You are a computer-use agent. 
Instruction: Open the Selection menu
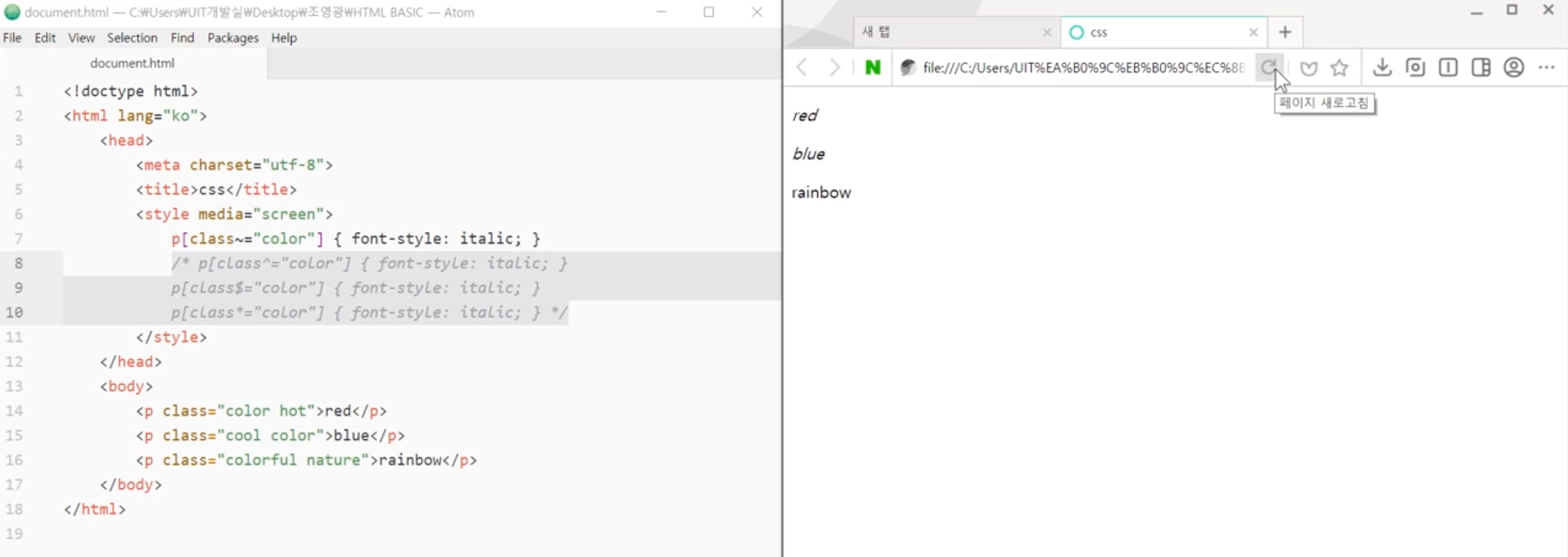[132, 38]
